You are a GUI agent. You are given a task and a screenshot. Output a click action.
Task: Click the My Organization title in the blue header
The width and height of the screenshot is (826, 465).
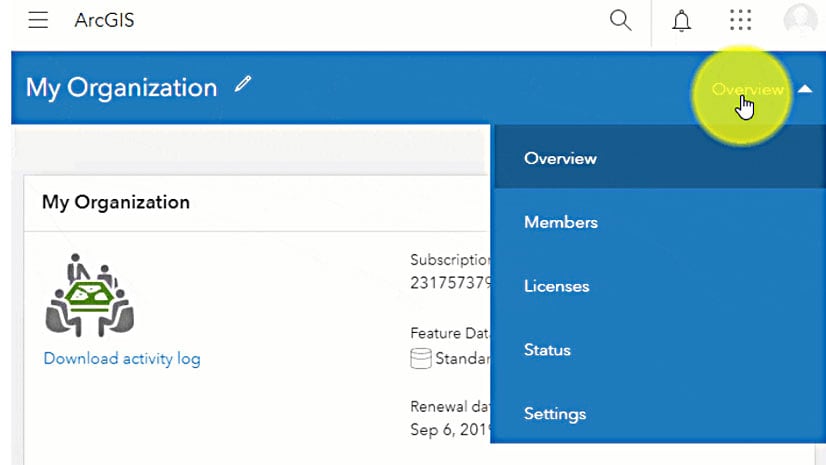click(121, 88)
